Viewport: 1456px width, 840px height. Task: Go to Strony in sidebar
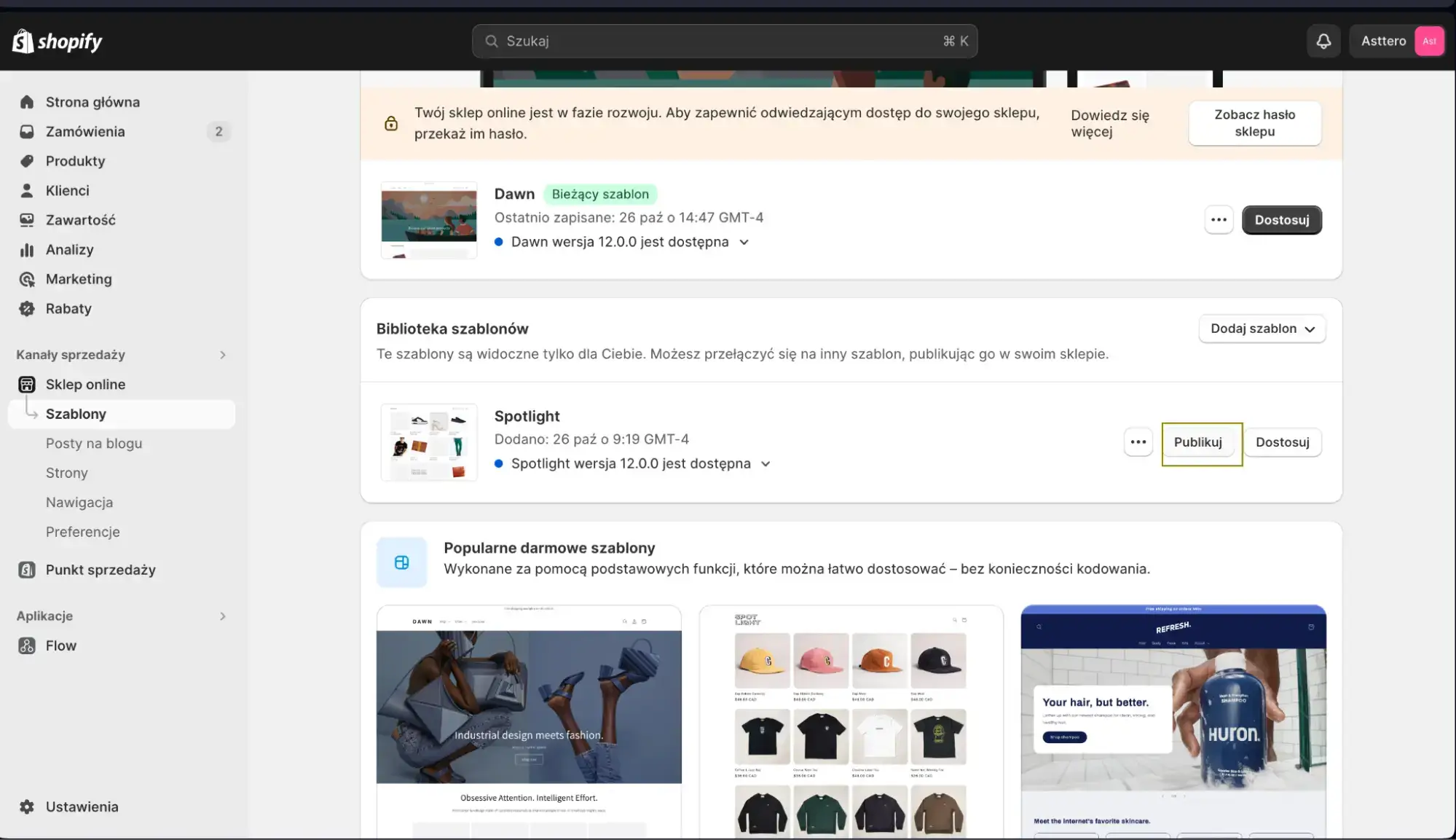[67, 473]
